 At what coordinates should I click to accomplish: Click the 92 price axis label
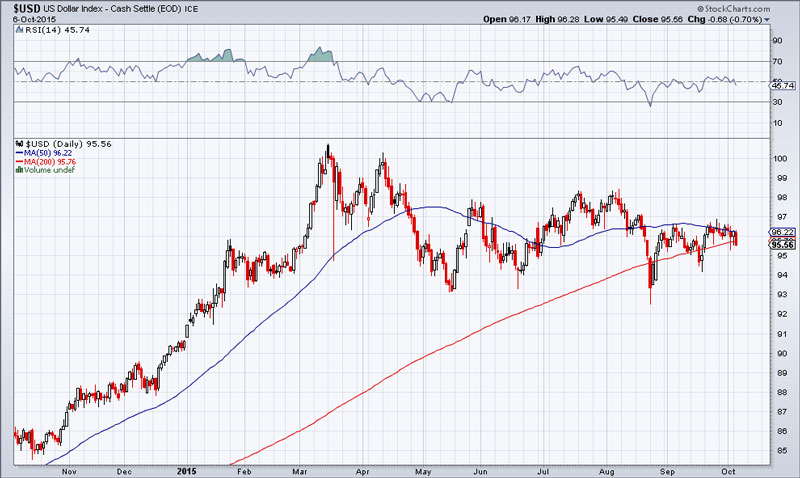pyautogui.click(x=782, y=314)
